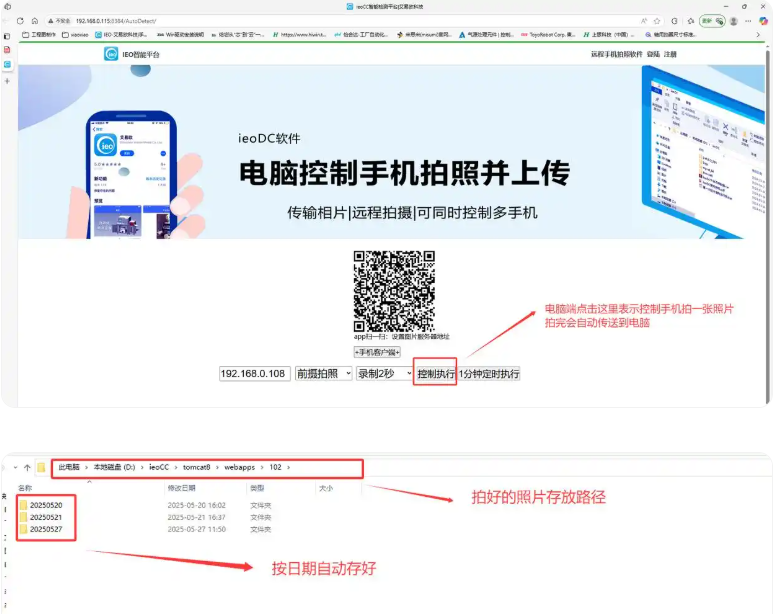Click the folder icon of 20250520
Viewport: 776px width, 614px height.
pos(23,505)
